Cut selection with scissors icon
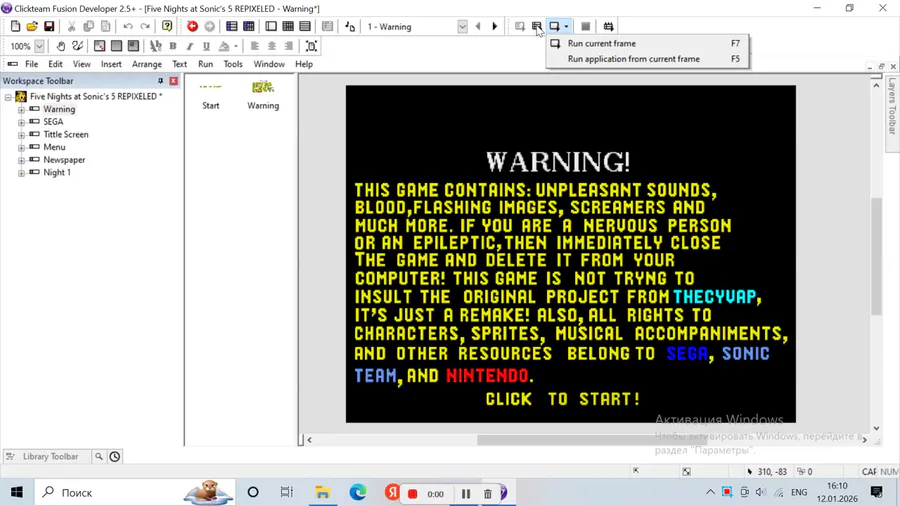Viewport: 900px width, 506px height. (71, 26)
